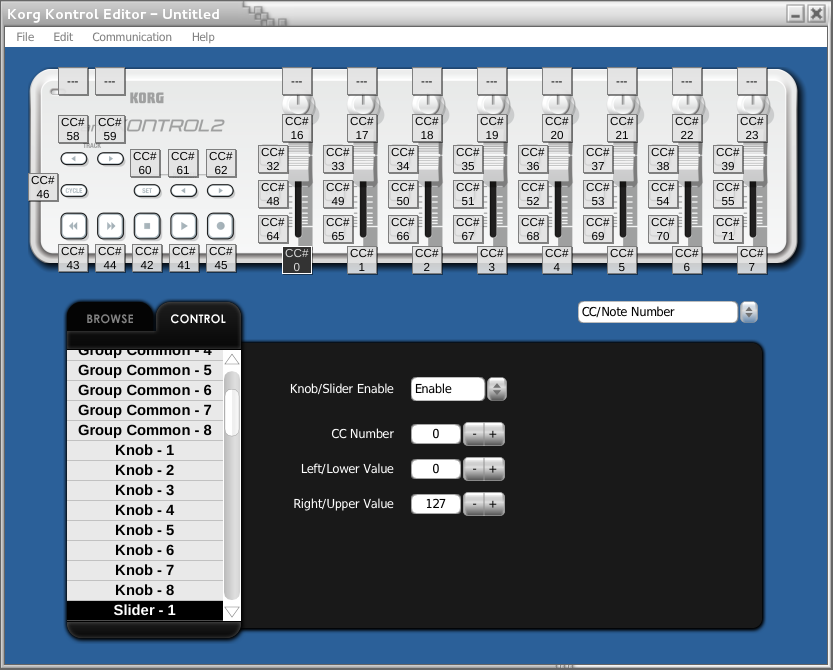The height and width of the screenshot is (670, 833).
Task: Select Group Common - 8 in the list
Action: (x=145, y=430)
